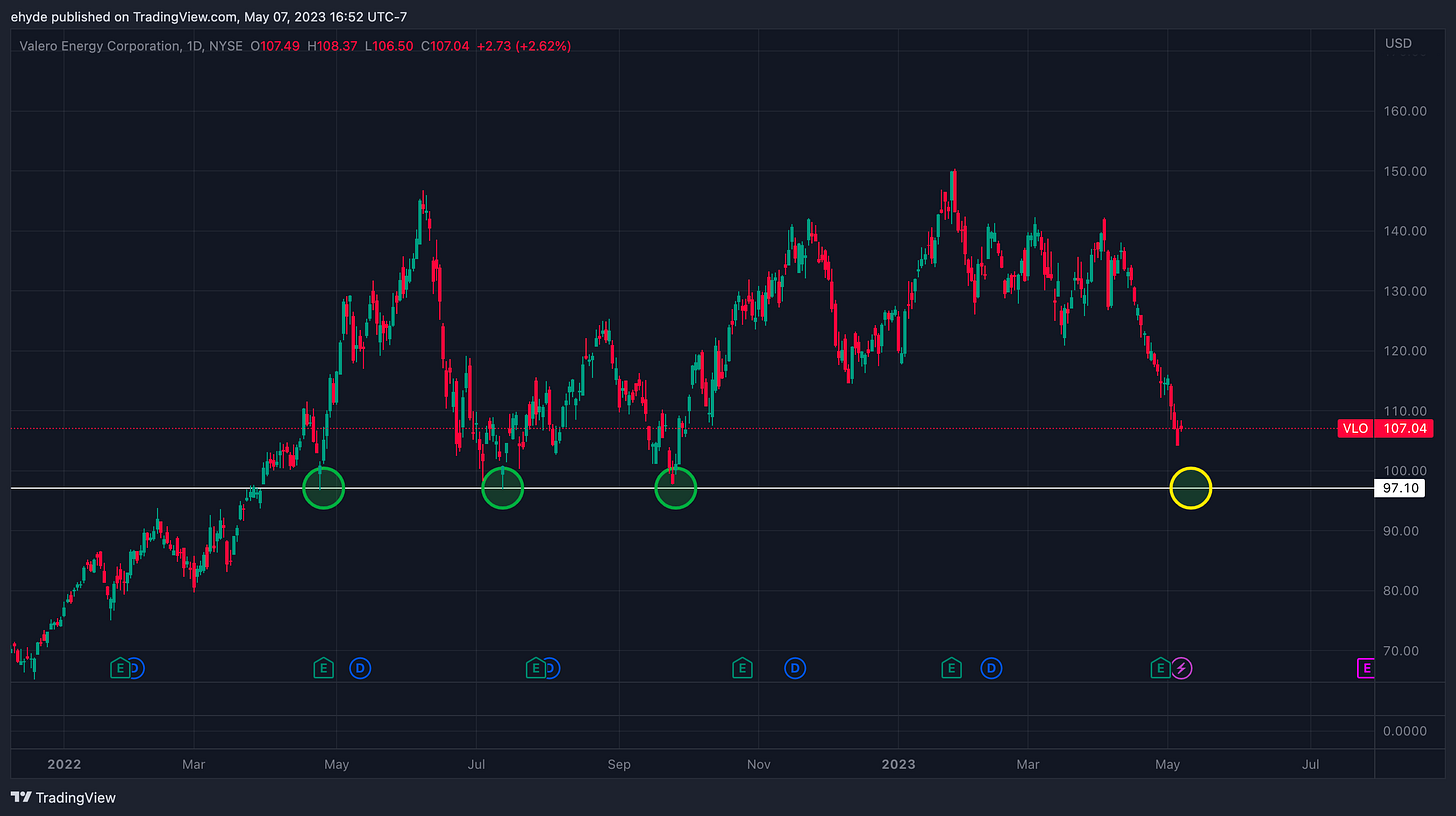This screenshot has width=1456, height=816.
Task: Open the earnings E marker just before May 2022
Action: tap(323, 668)
